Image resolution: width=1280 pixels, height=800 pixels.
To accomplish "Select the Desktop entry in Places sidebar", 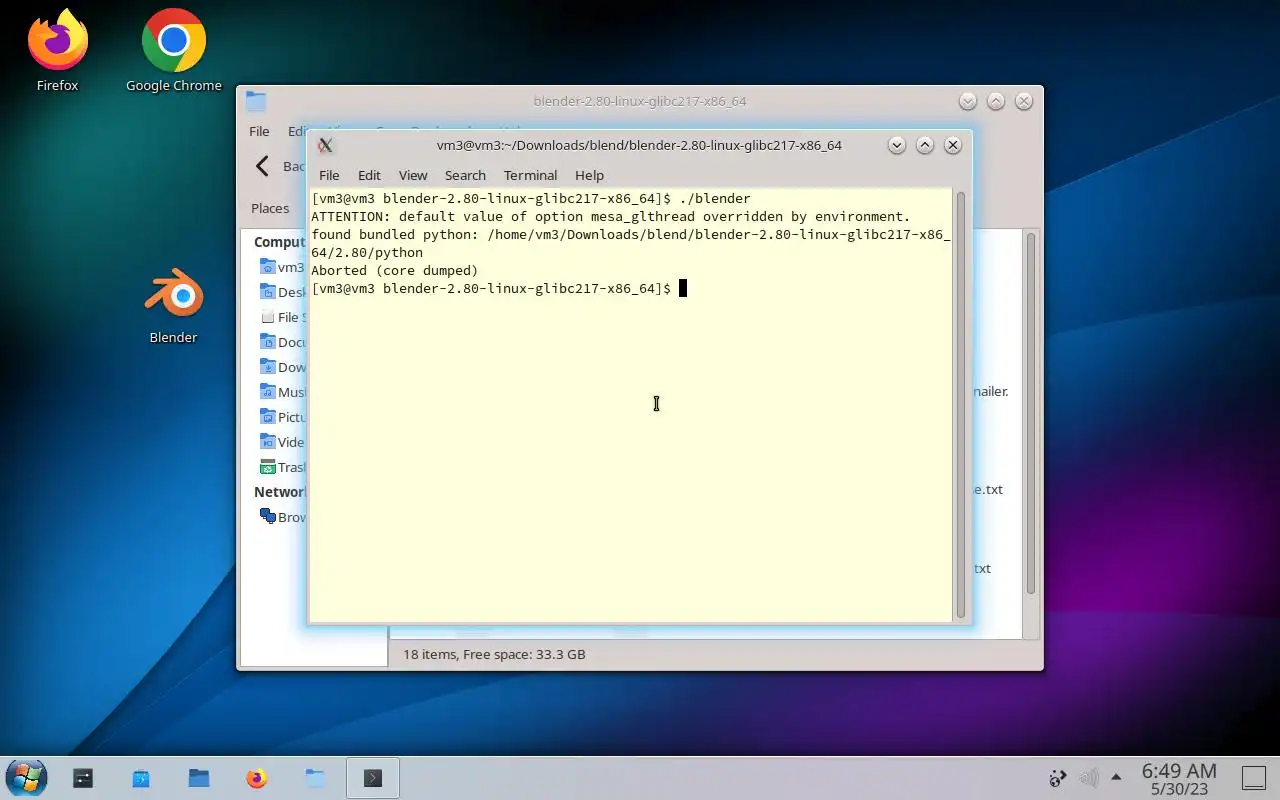I will tap(281, 292).
